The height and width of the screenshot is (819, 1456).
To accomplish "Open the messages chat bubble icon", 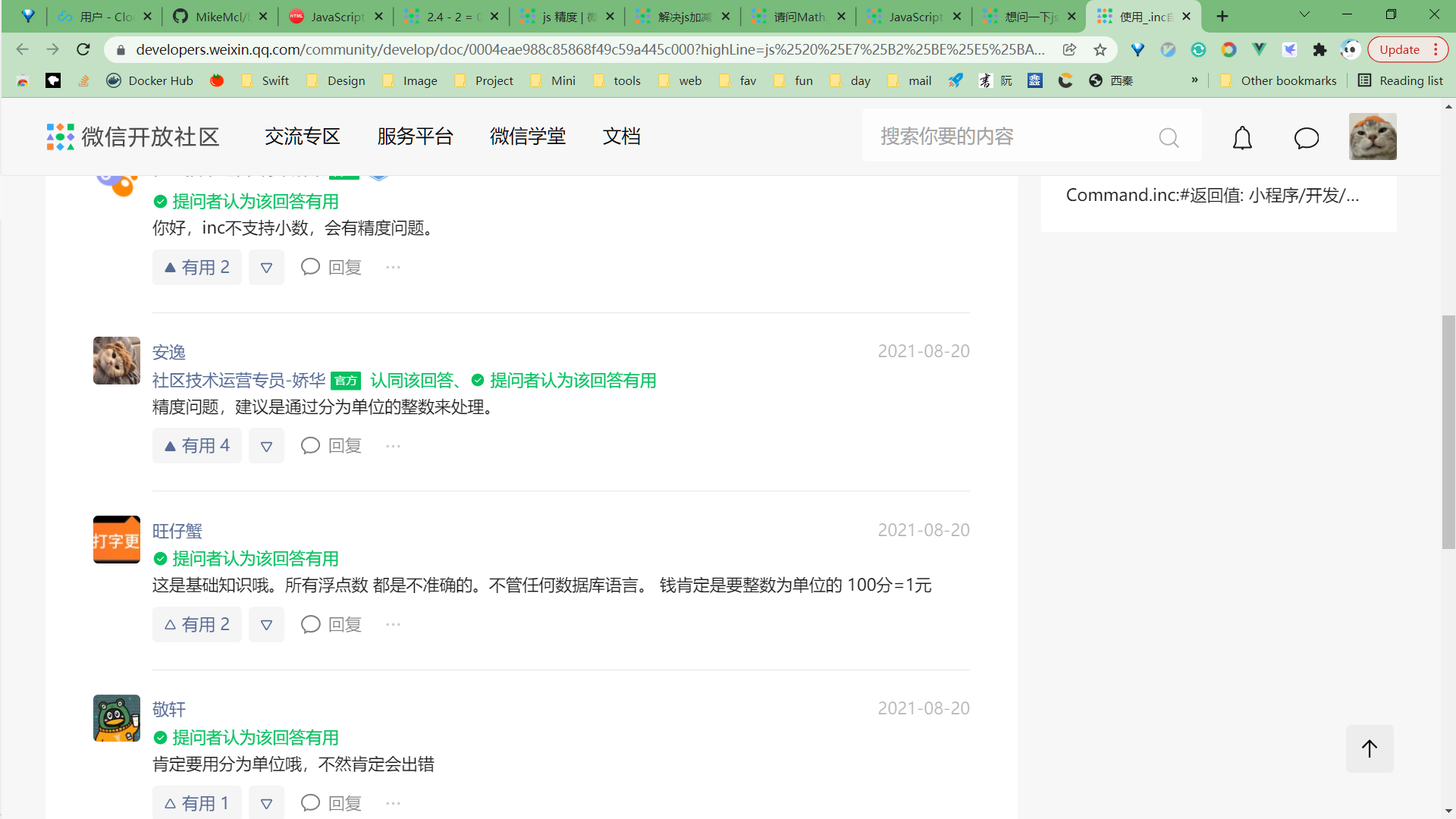I will [x=1306, y=138].
